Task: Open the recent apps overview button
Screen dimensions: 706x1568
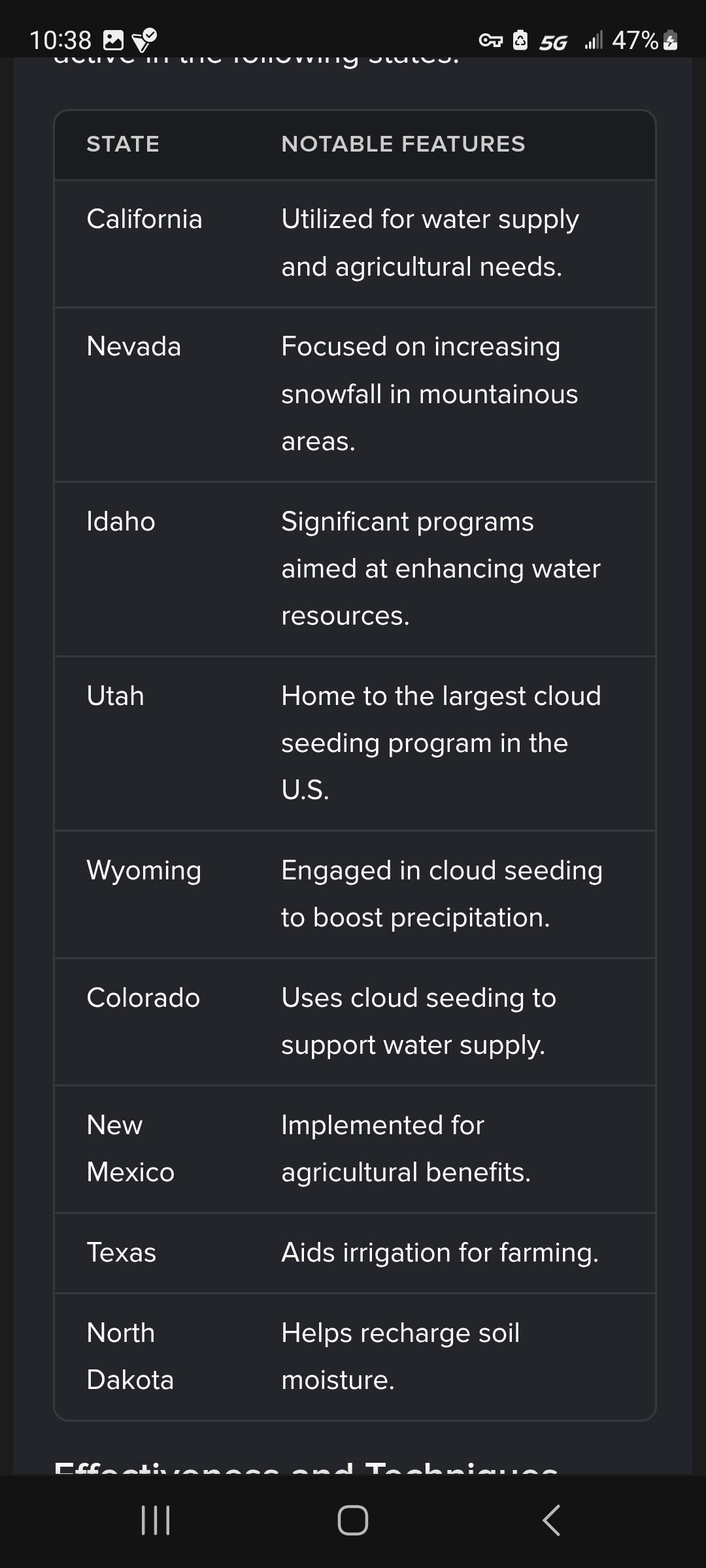Action: pos(156,1520)
